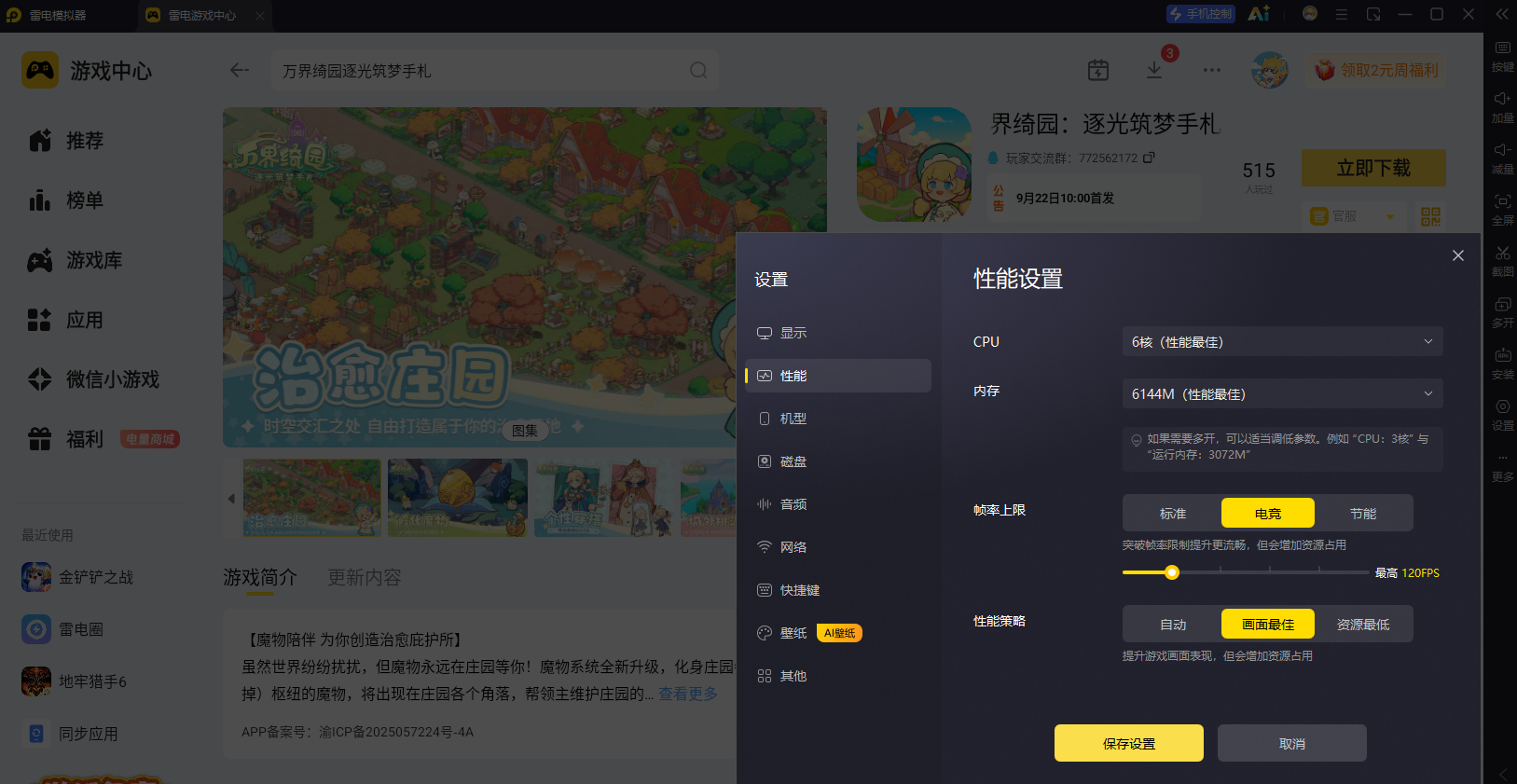This screenshot has height=784, width=1517.
Task: Click the 保存设置 button
Action: click(1129, 743)
